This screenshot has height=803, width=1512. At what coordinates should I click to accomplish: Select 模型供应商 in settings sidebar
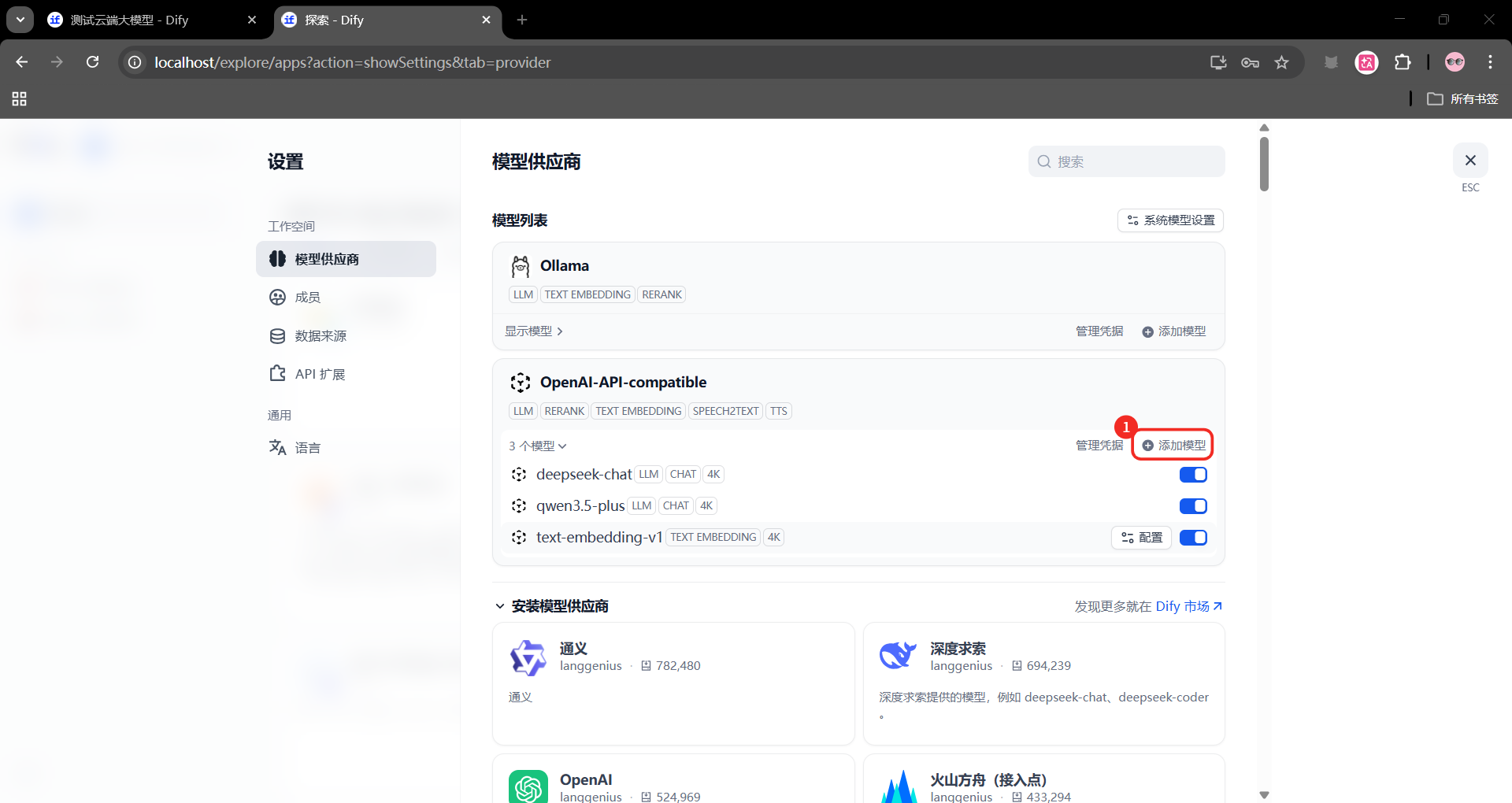(x=346, y=259)
